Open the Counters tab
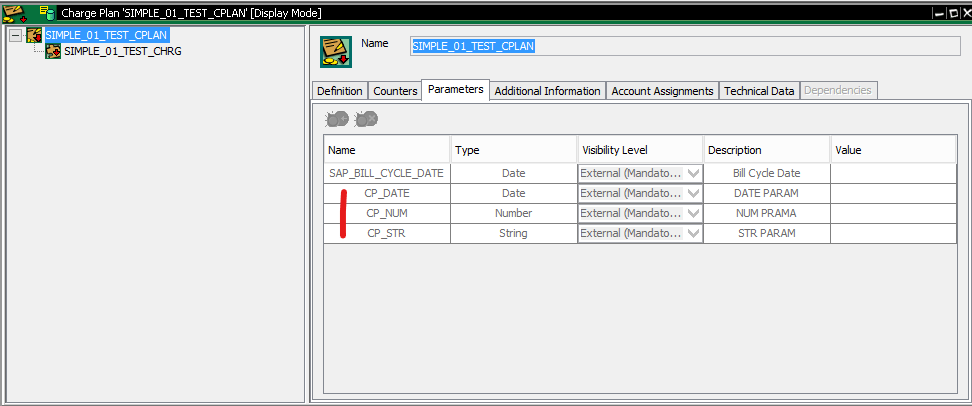Screen dimensions: 972x406 coord(395,91)
